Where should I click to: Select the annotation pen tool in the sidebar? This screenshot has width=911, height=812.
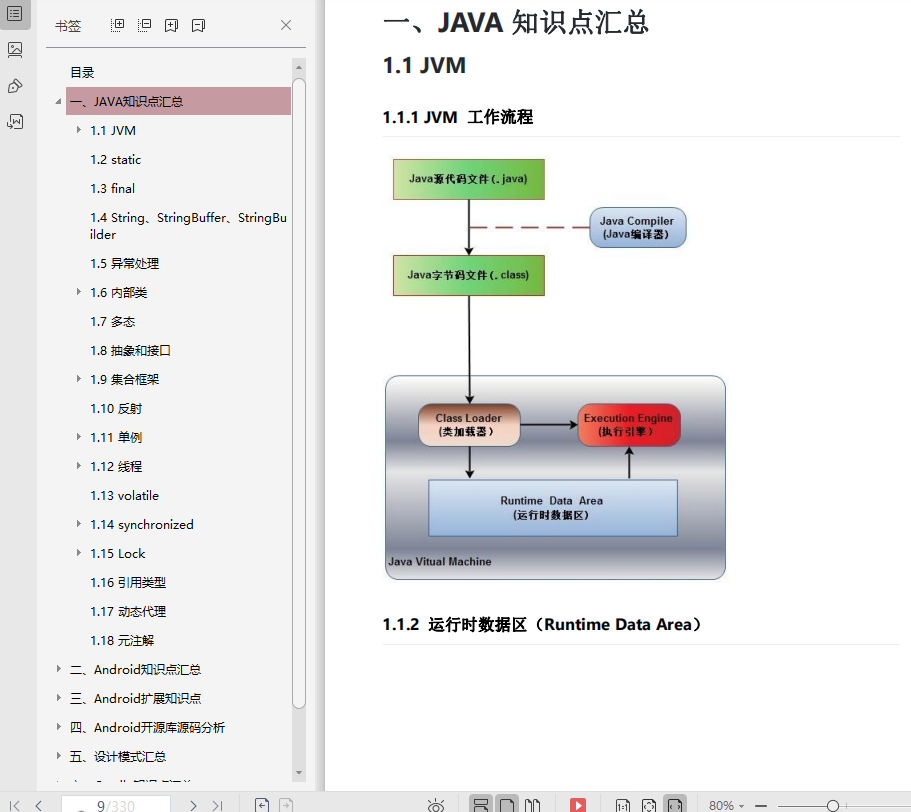click(x=15, y=86)
